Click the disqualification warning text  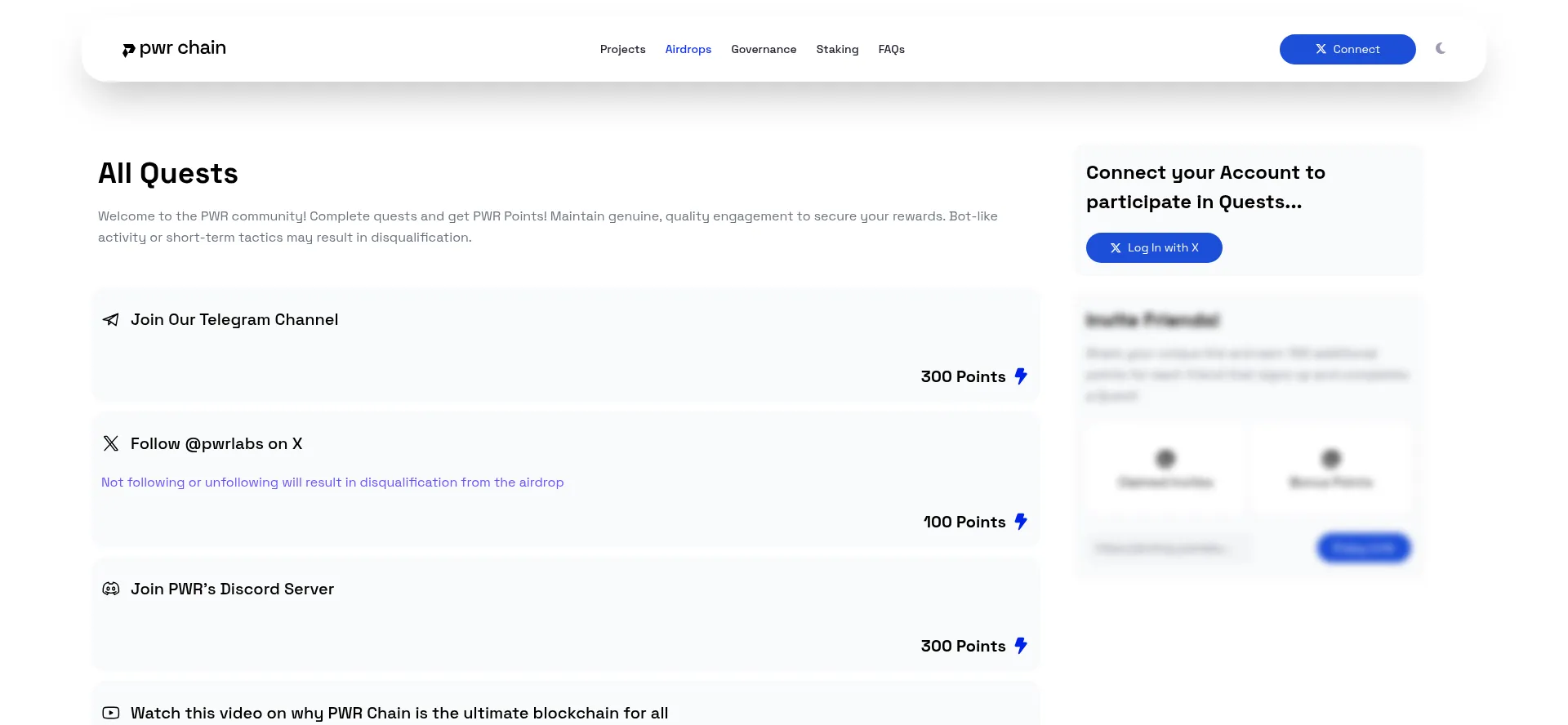pos(332,483)
